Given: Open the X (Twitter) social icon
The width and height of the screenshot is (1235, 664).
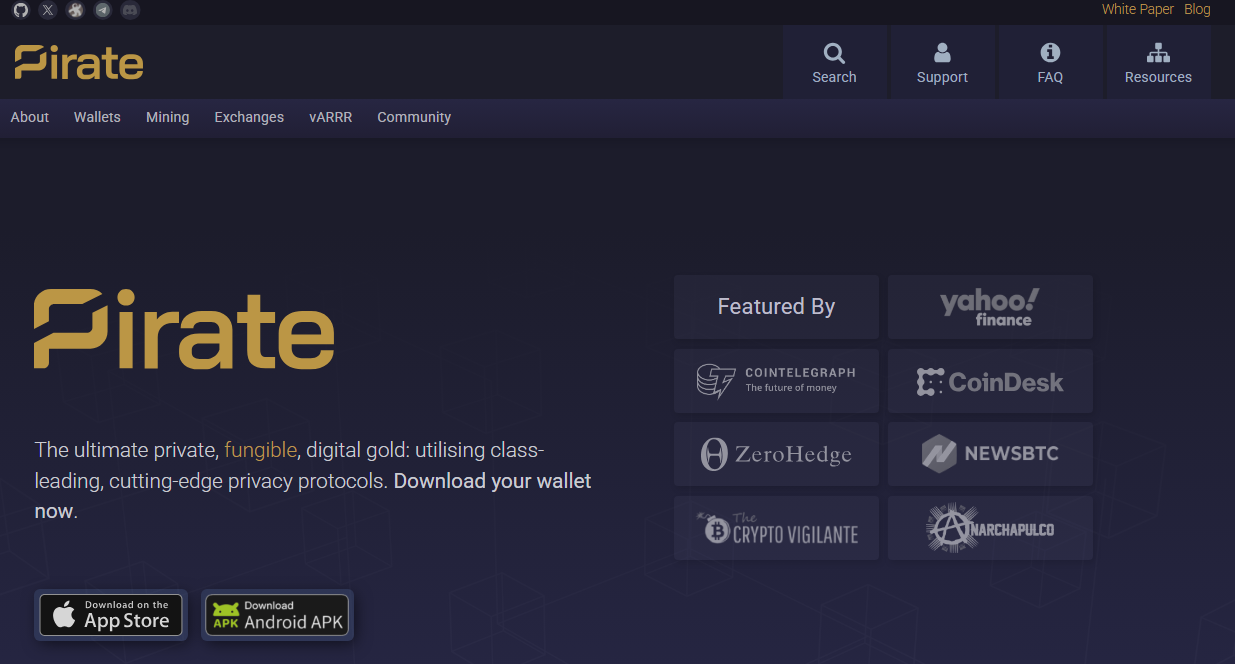Looking at the screenshot, I should coord(48,10).
